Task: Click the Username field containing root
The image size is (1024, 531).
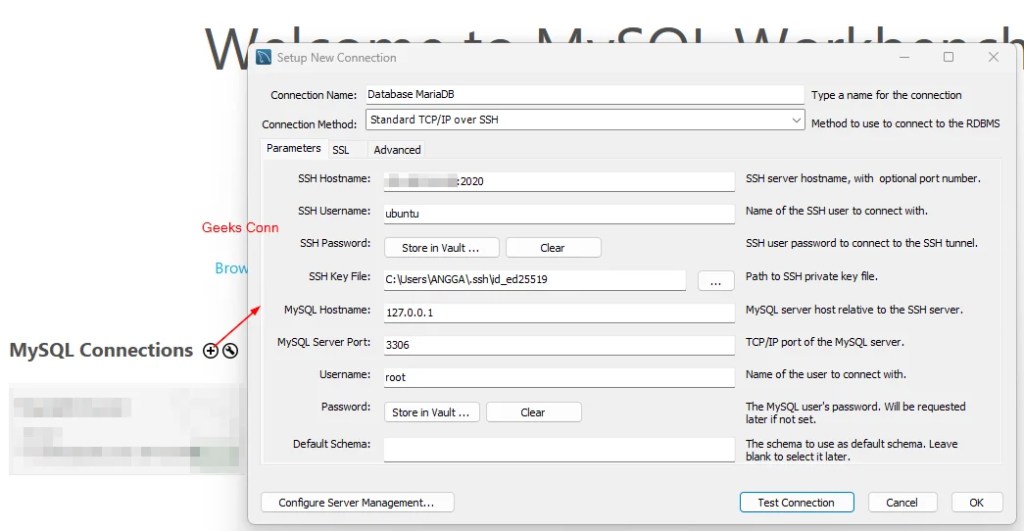Action: (x=559, y=377)
